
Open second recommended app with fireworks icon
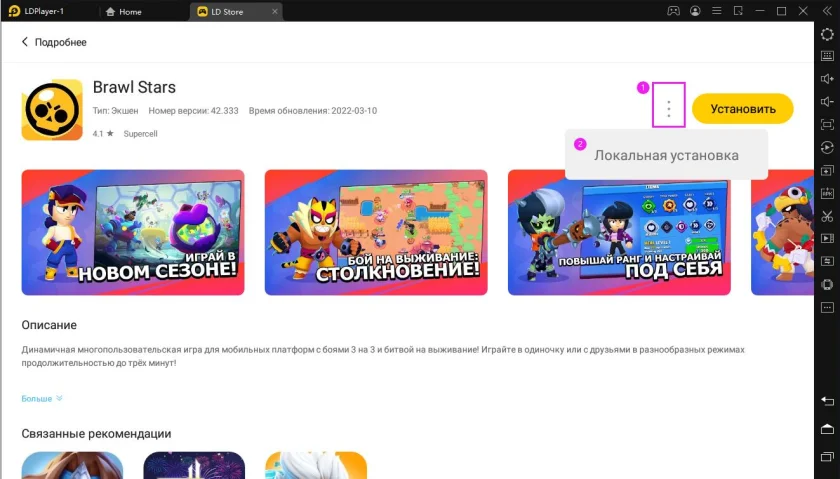[194, 465]
